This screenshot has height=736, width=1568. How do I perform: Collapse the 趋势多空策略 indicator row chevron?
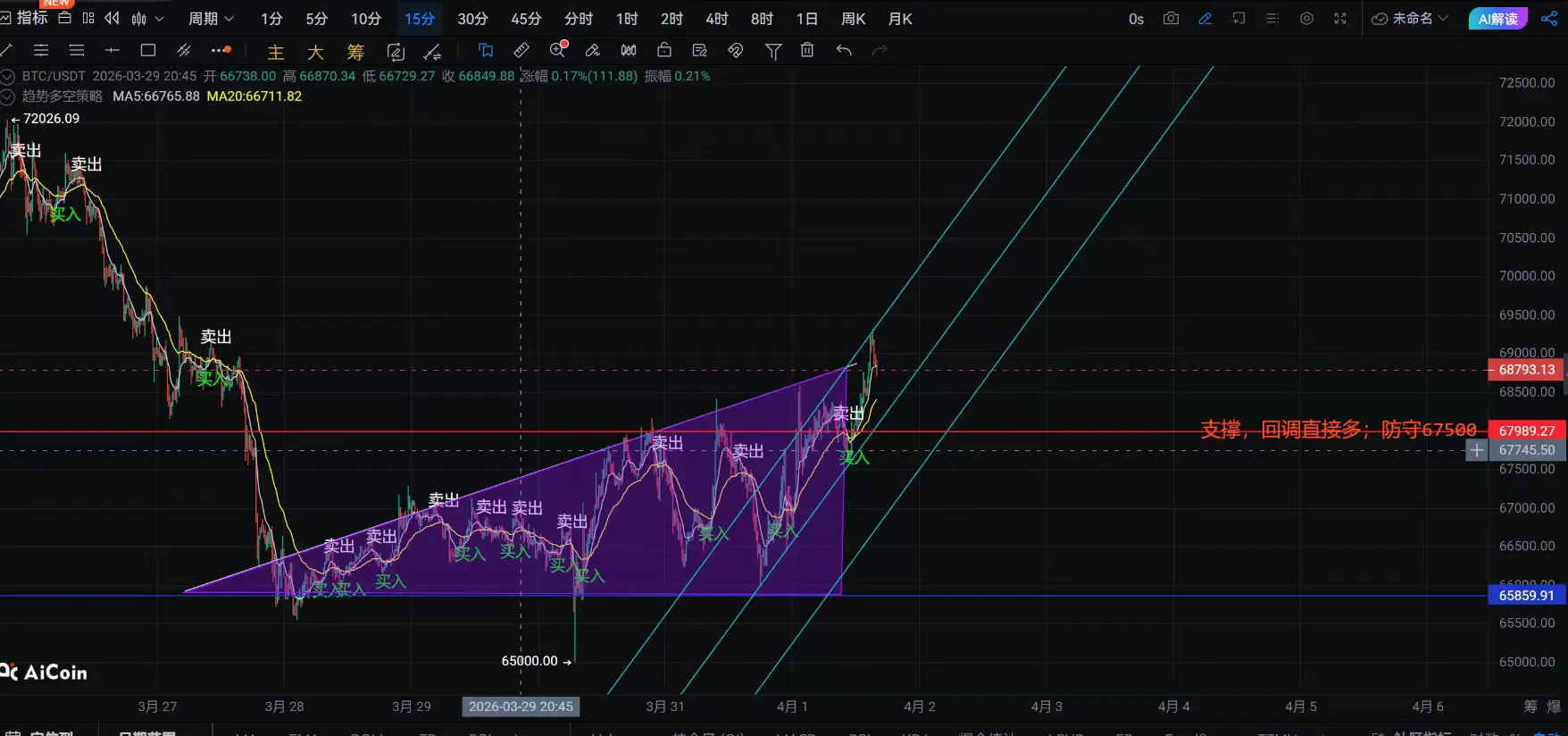pos(7,96)
